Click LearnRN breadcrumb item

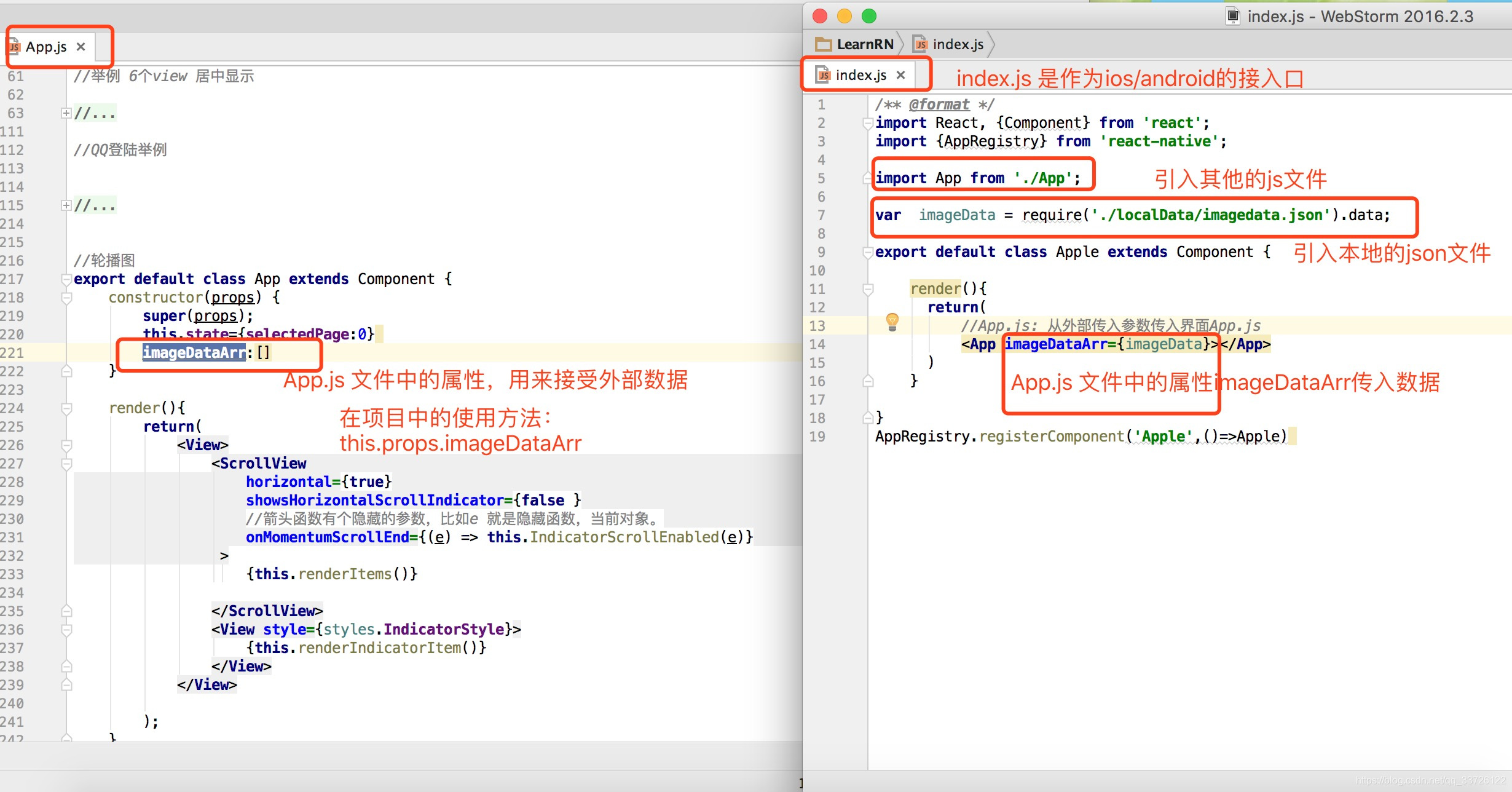tap(865, 44)
